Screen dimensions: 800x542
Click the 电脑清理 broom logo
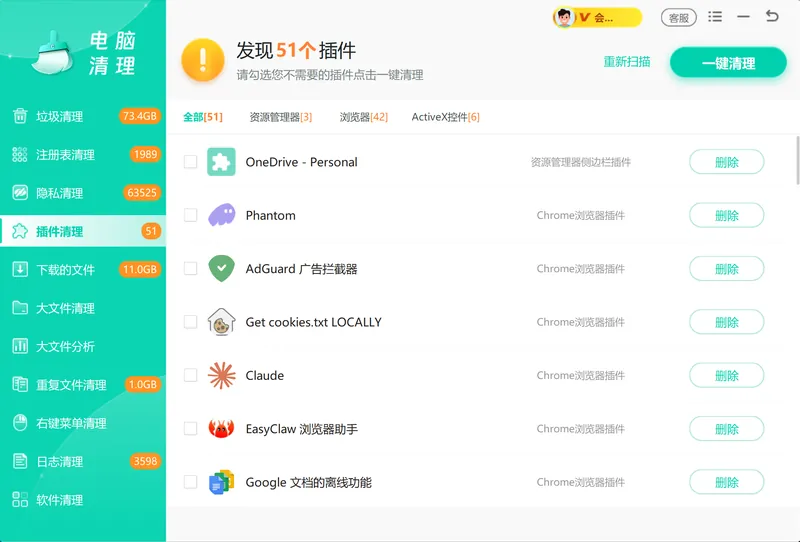coord(52,53)
